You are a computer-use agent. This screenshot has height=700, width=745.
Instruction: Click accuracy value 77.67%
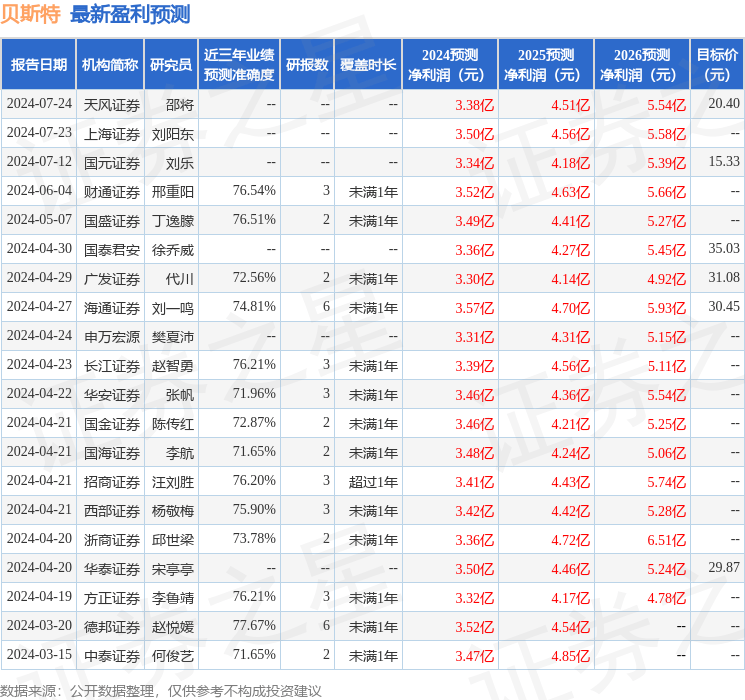coord(254,625)
